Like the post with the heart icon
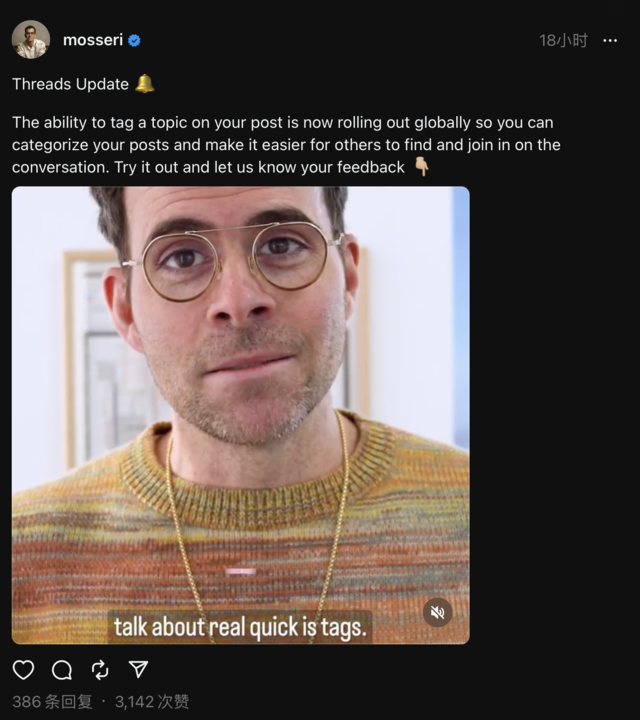The image size is (640, 720). [23, 669]
